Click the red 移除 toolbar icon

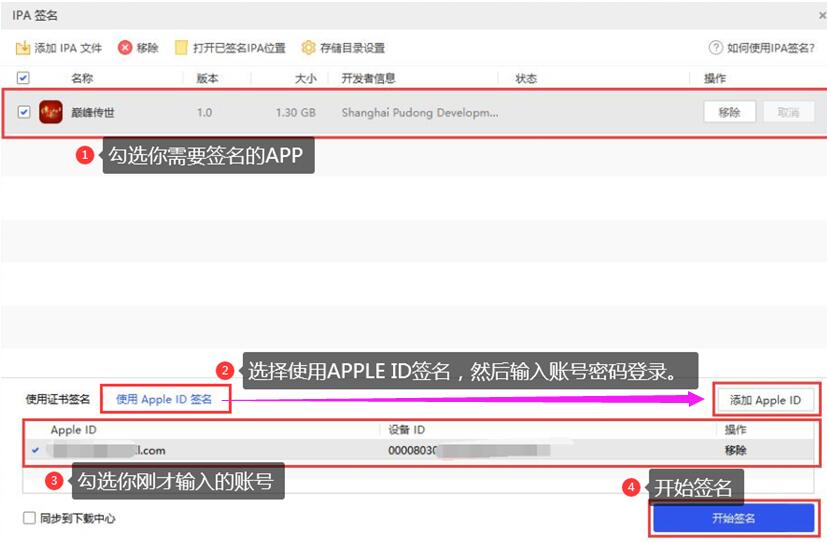(125, 48)
